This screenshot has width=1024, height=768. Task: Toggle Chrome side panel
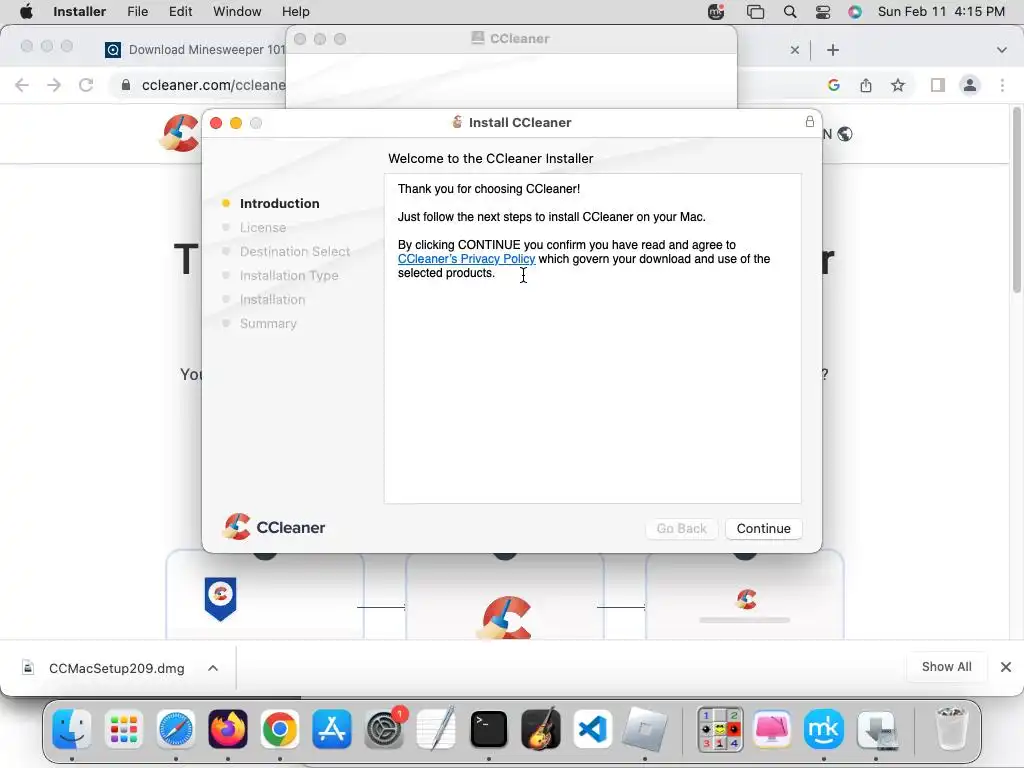937,85
